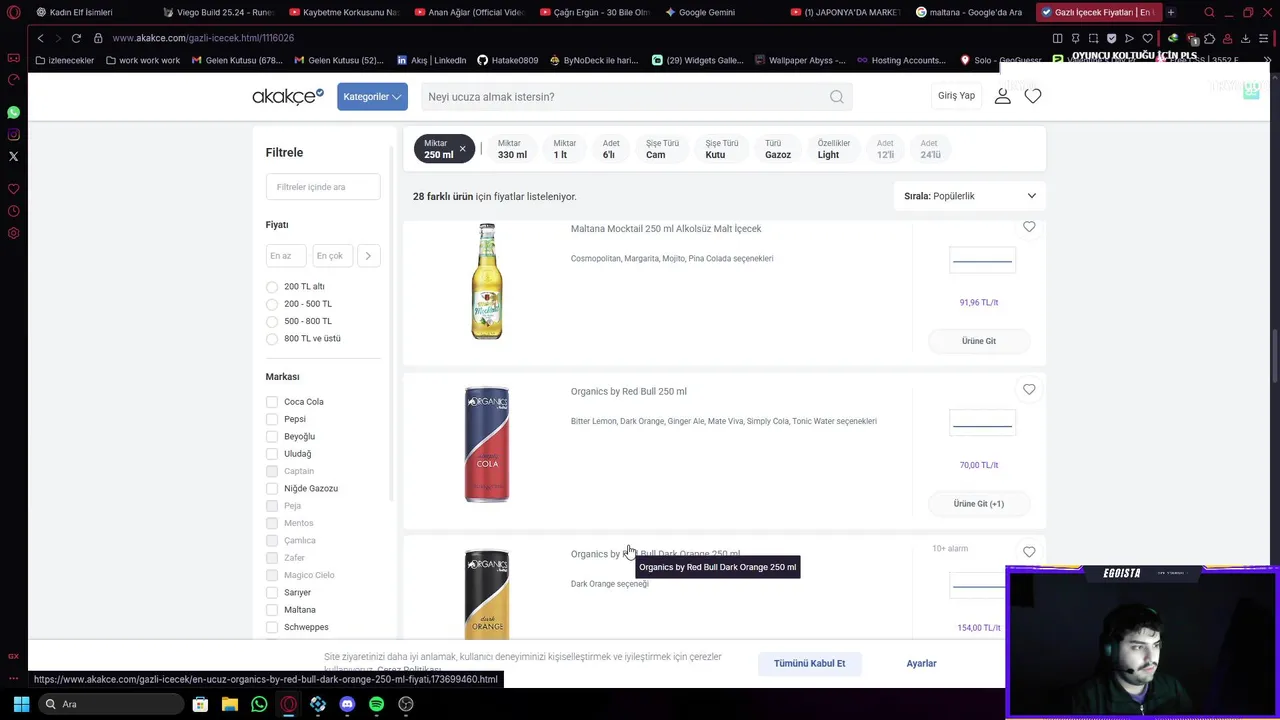The height and width of the screenshot is (720, 1280).
Task: Open X (Twitter) in Opera sidebar
Action: (13, 156)
